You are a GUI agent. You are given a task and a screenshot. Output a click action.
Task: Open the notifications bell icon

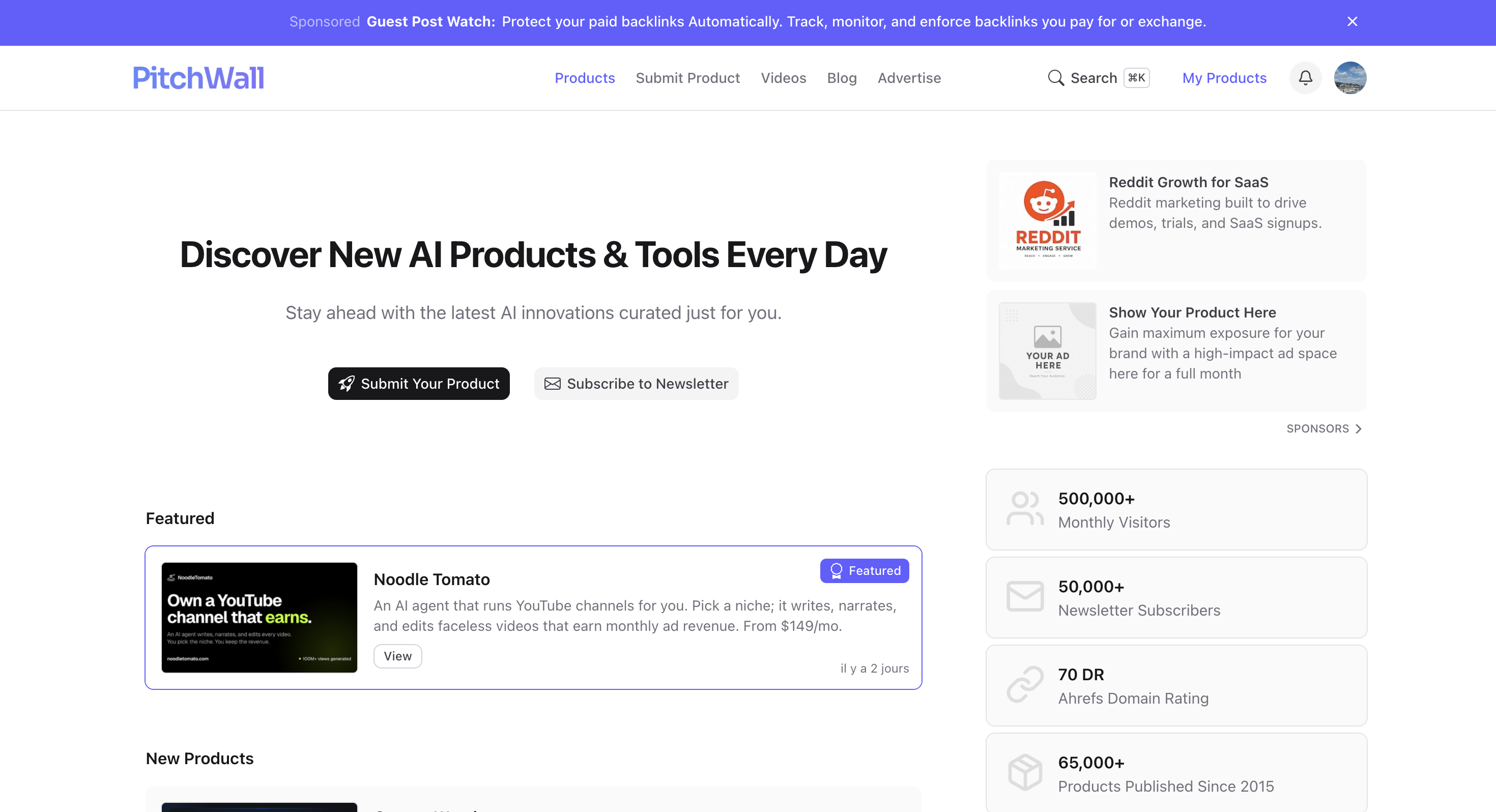click(x=1305, y=77)
